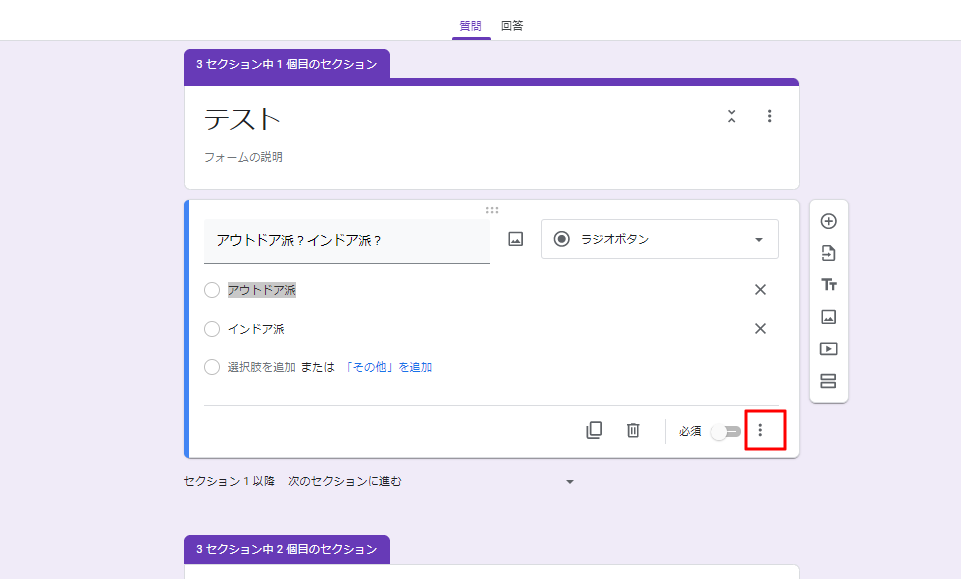Image resolution: width=961 pixels, height=579 pixels.
Task: Click the import questions icon
Action: coord(828,253)
